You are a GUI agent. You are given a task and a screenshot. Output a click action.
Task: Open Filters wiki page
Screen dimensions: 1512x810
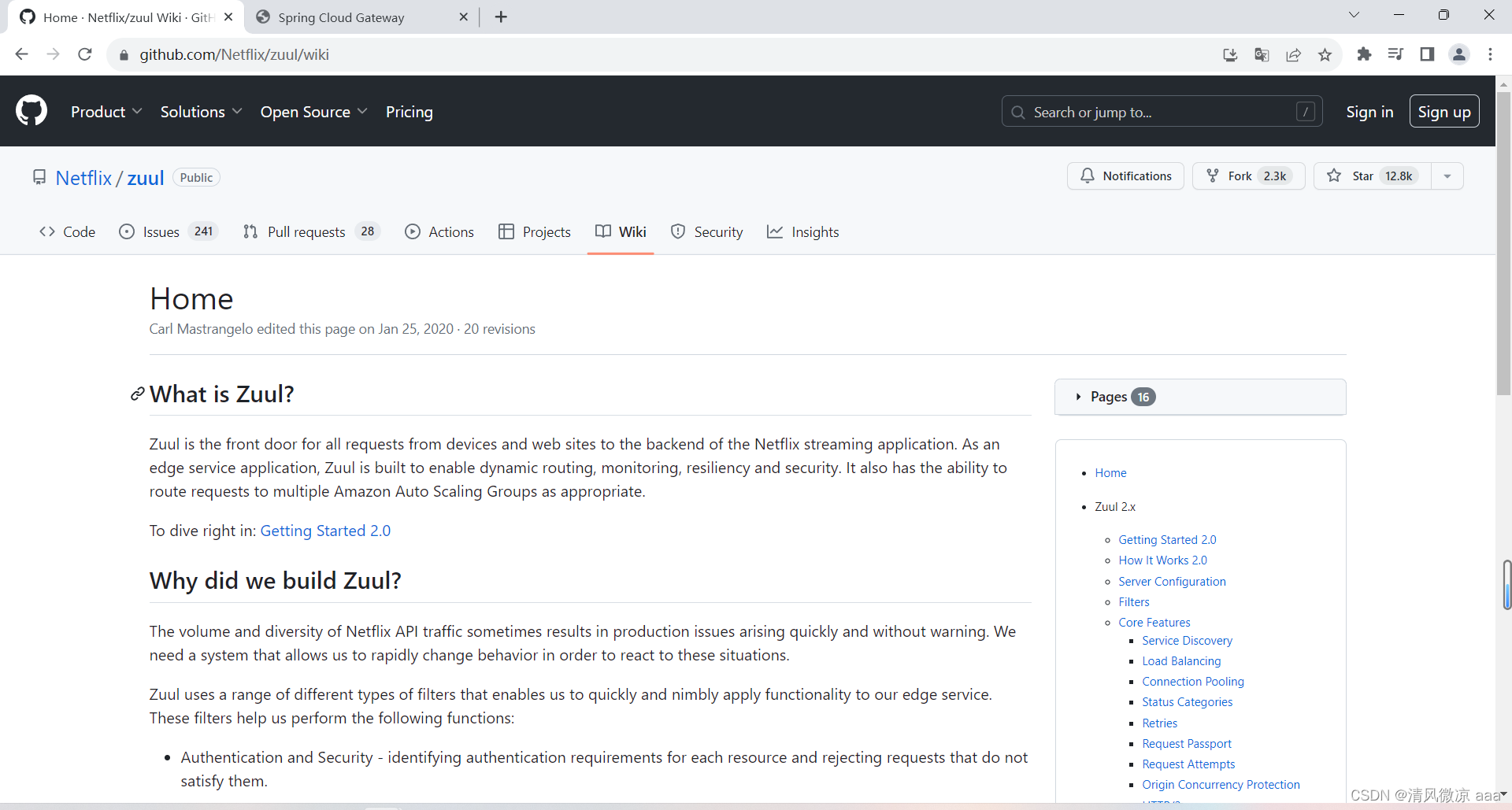pos(1134,601)
